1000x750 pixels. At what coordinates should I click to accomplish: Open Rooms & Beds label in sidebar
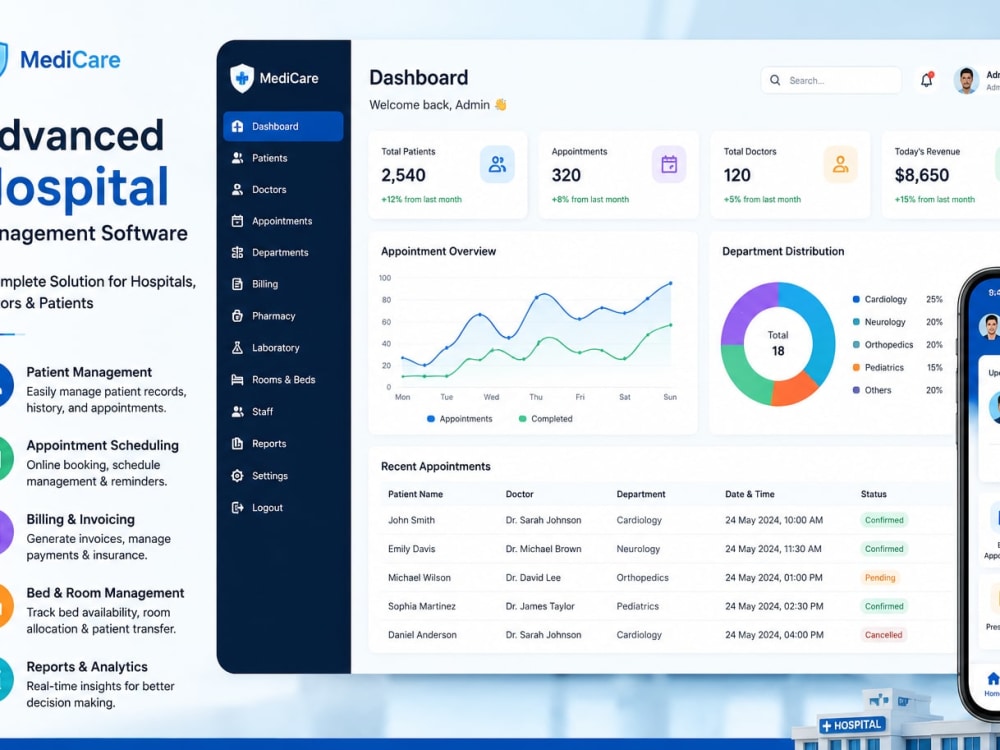(284, 380)
